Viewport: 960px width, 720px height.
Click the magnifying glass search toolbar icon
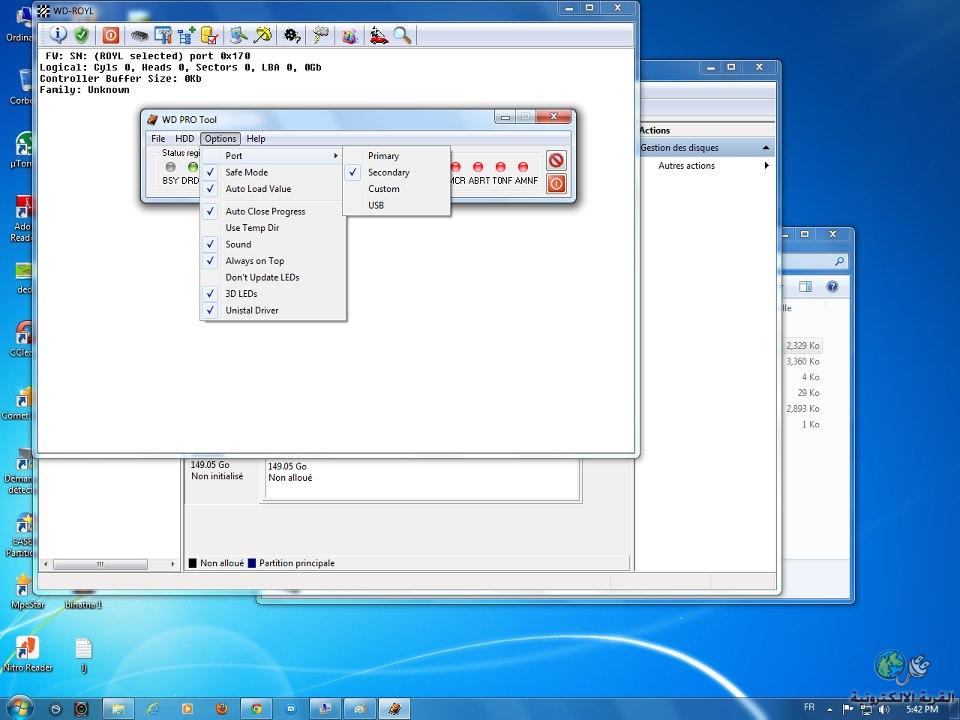point(402,35)
